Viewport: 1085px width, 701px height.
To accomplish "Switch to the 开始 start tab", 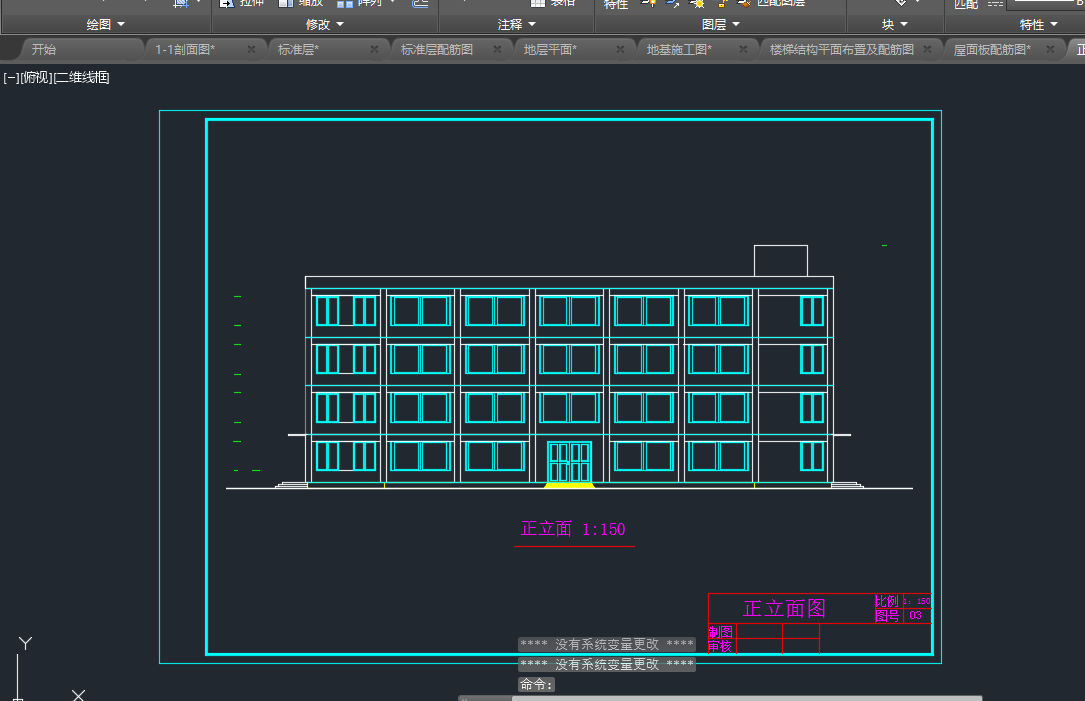I will (x=44, y=49).
